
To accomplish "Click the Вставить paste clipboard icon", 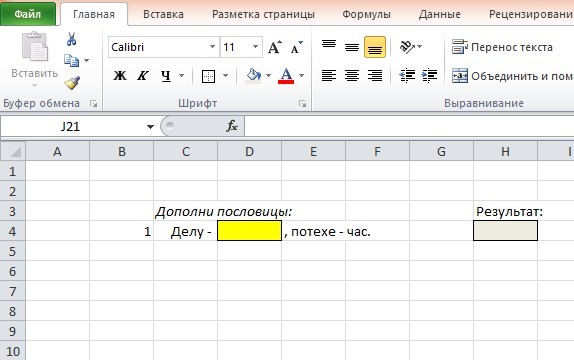I will point(35,46).
